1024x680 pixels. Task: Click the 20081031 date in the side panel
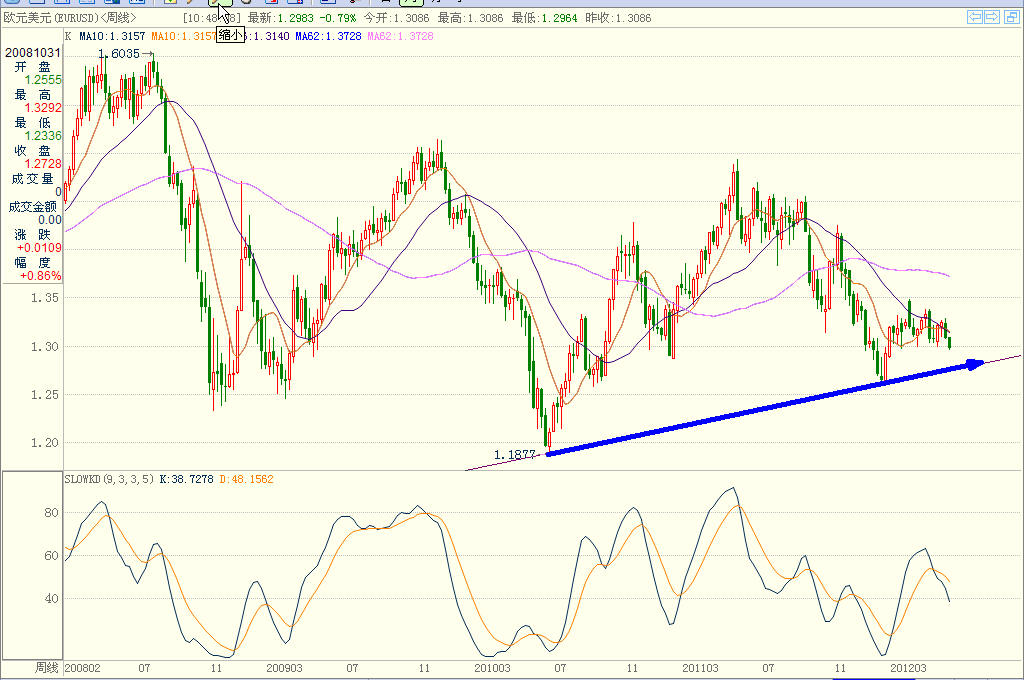[x=33, y=52]
